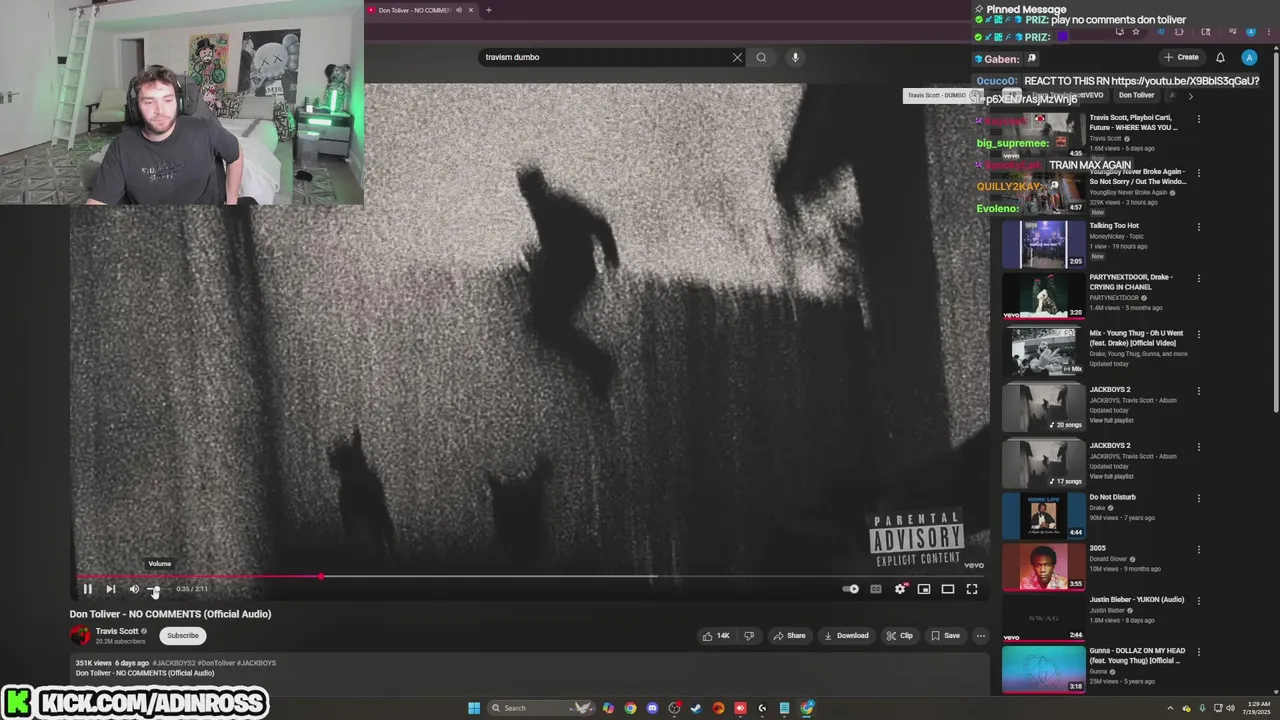Open a new browser tab
The width and height of the screenshot is (1280, 720).
(x=488, y=10)
